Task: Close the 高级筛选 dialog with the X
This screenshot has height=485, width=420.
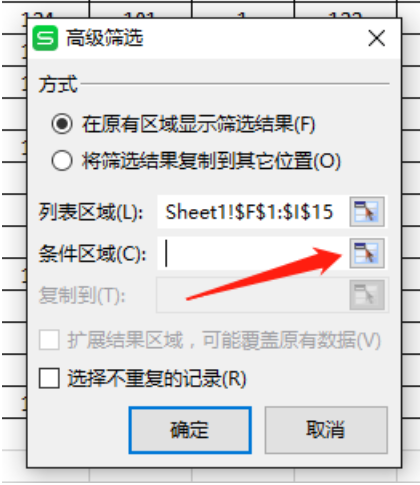Action: point(377,38)
